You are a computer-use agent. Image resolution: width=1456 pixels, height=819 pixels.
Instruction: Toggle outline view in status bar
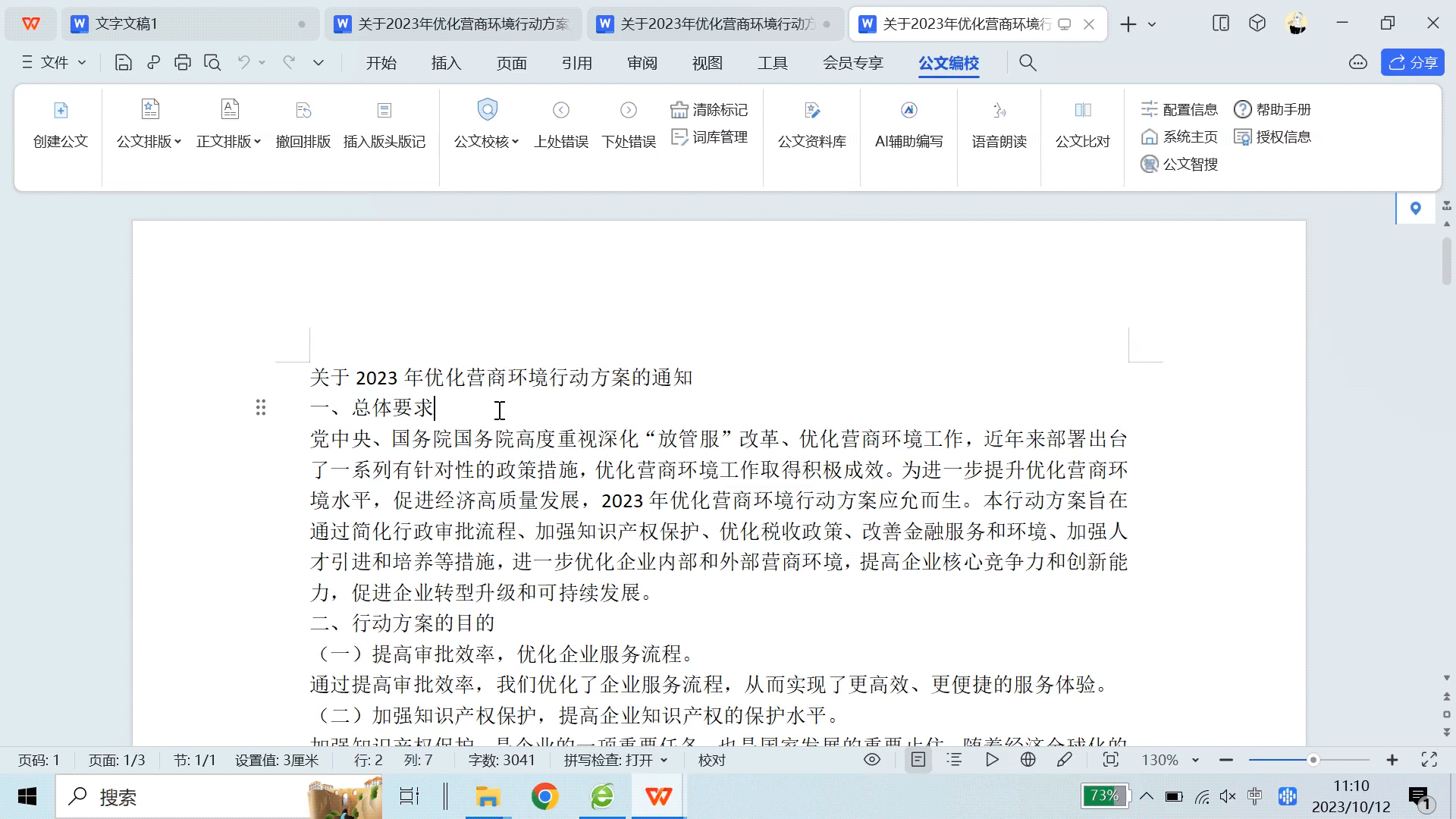(x=954, y=760)
